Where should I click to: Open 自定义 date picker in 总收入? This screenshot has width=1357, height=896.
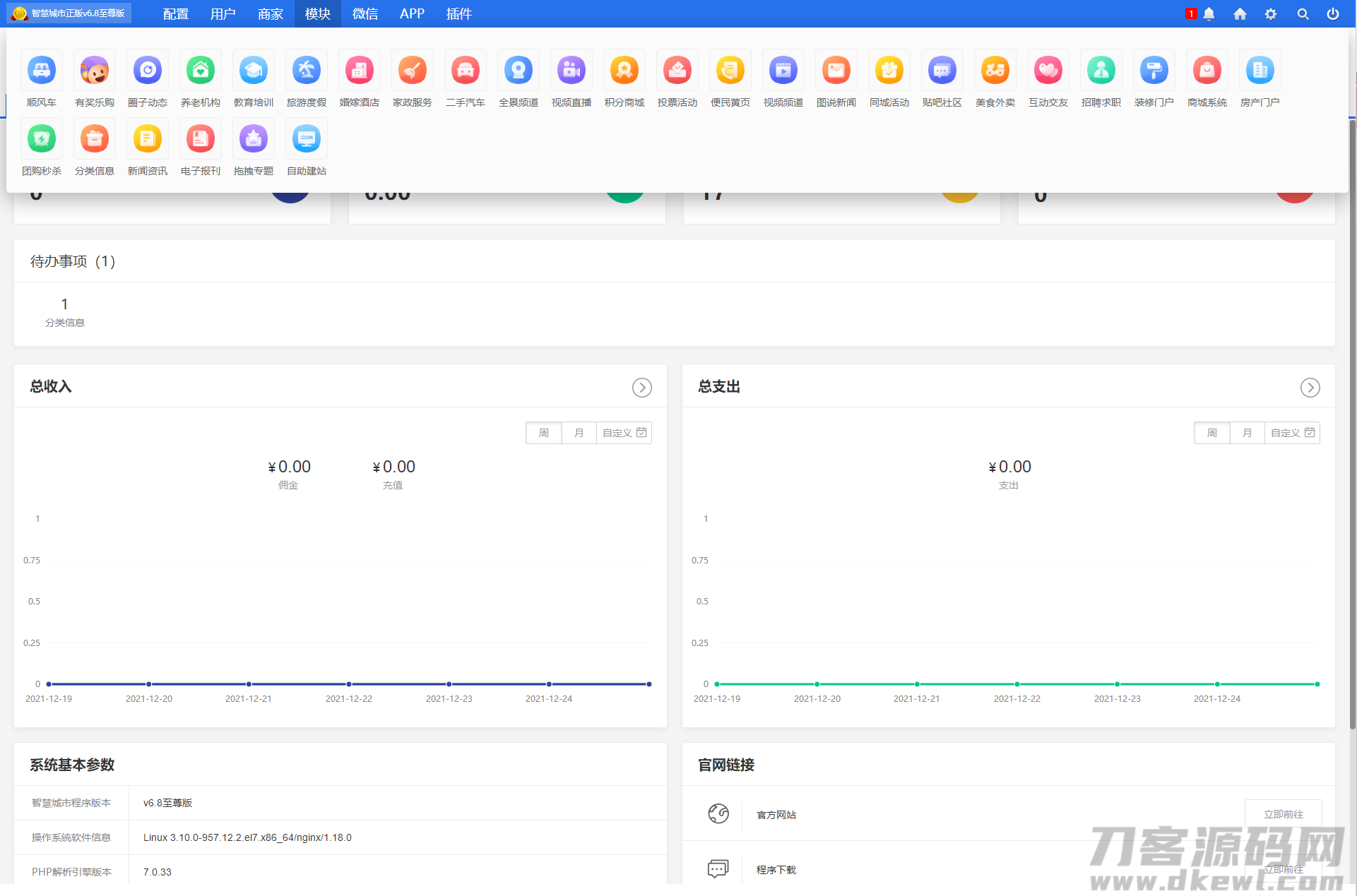[x=624, y=433]
